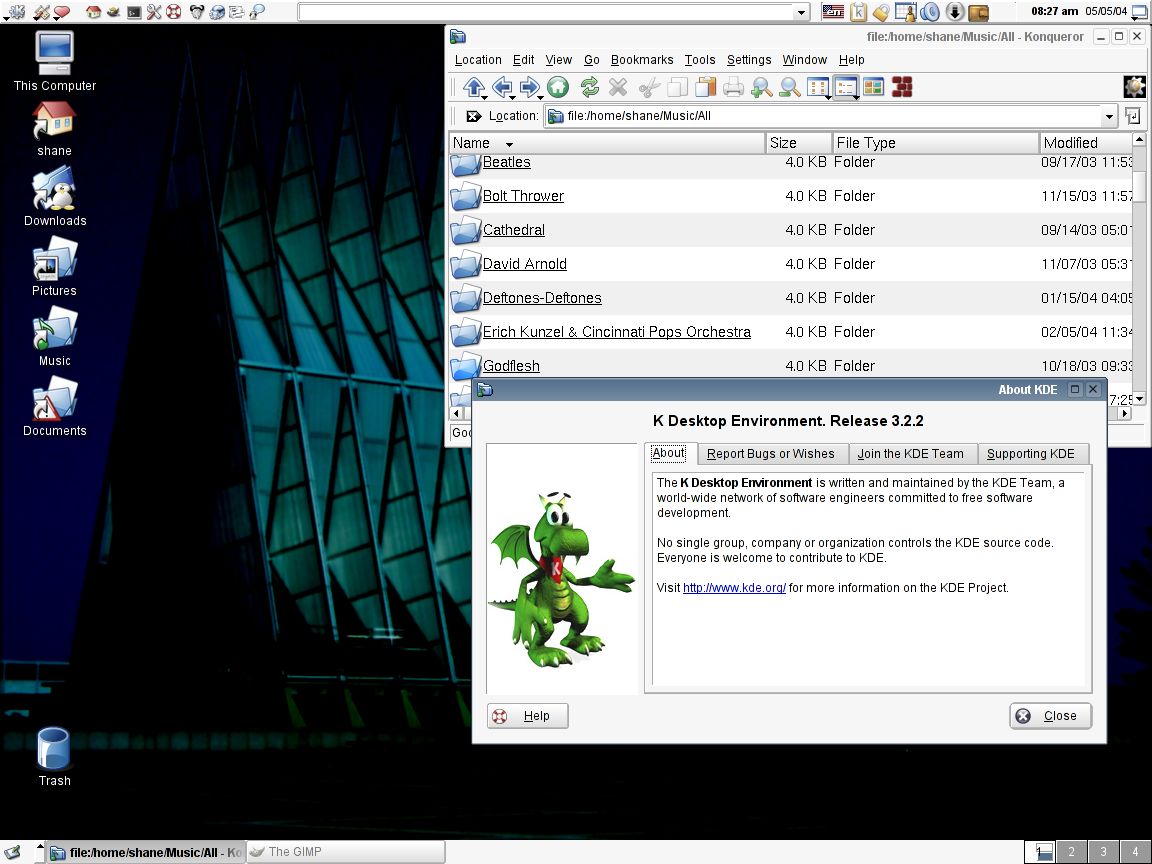Click the Up arrow in Konqueror toolbar
Screen dimensions: 1152x864
(473, 87)
